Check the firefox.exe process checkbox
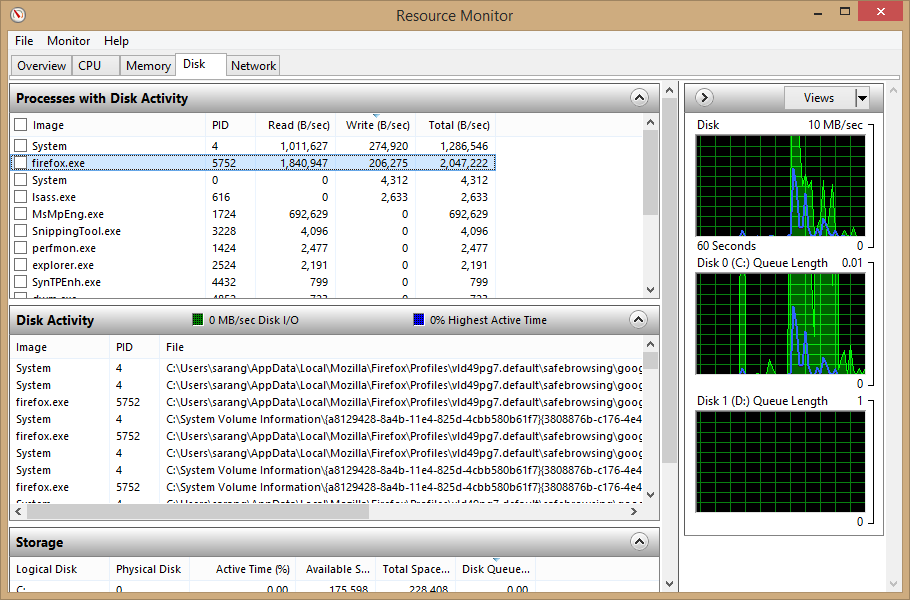This screenshot has height=600, width=910. pyautogui.click(x=20, y=162)
